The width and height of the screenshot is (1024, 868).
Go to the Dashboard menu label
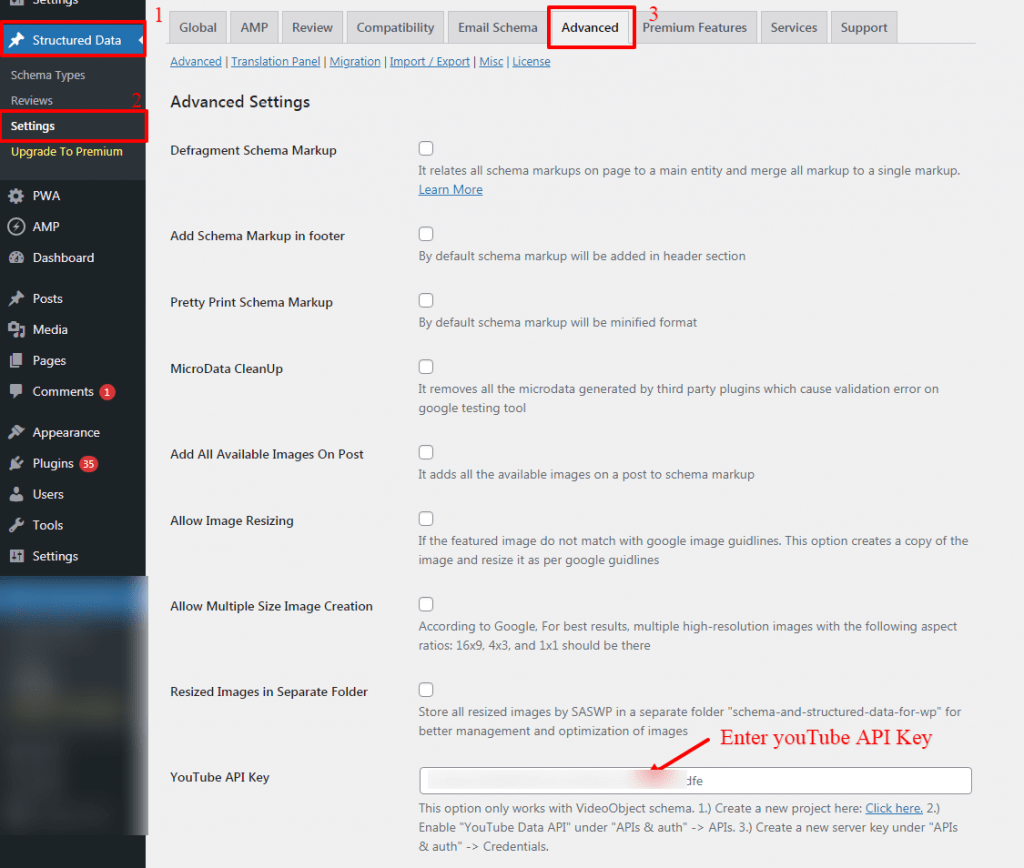pyautogui.click(x=63, y=257)
